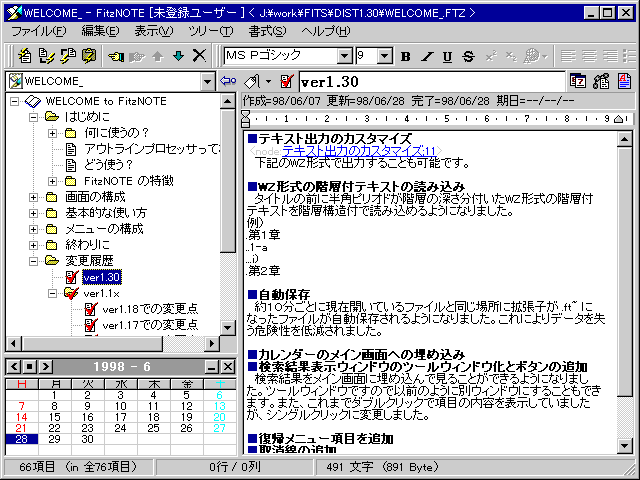Click the tree horizontal scrollbar thumb
640x480 pixels.
[x=92, y=344]
